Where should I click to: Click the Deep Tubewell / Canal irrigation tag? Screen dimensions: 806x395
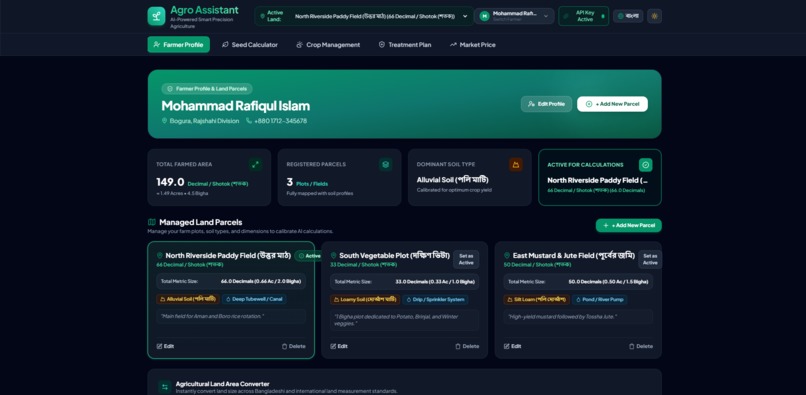click(x=254, y=299)
